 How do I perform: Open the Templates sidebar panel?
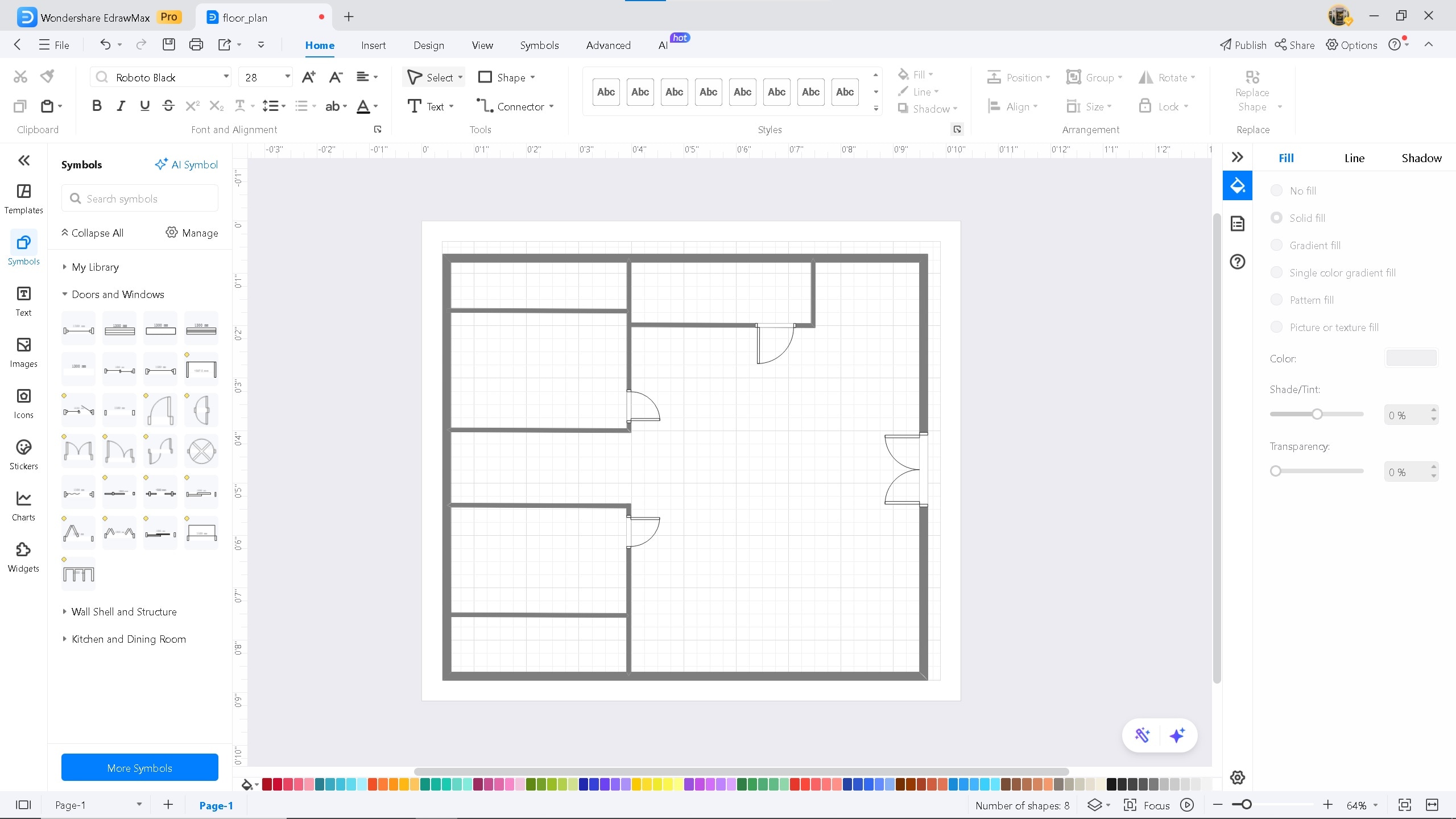(23, 199)
